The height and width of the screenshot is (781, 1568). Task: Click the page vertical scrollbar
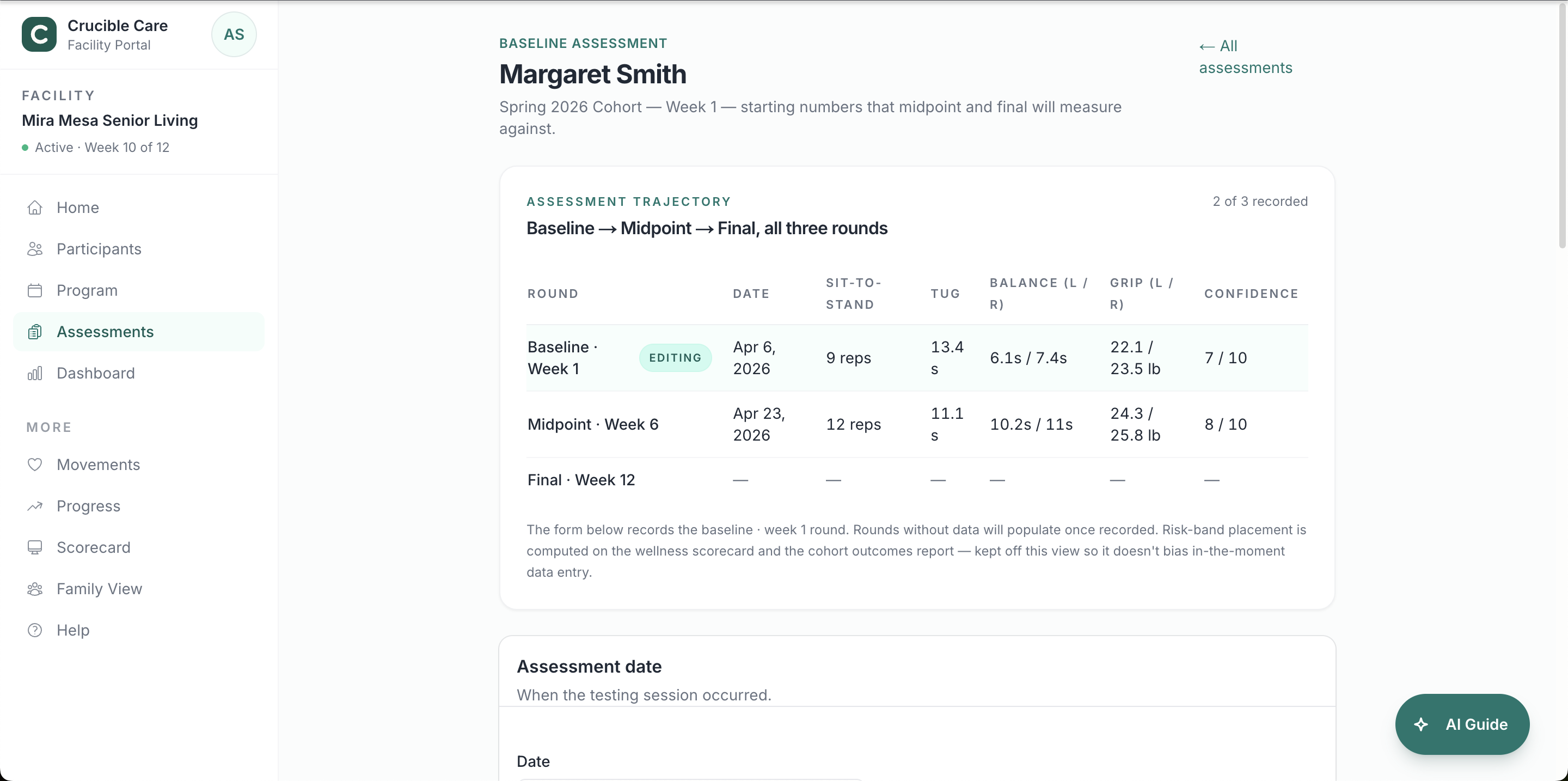(x=1562, y=125)
